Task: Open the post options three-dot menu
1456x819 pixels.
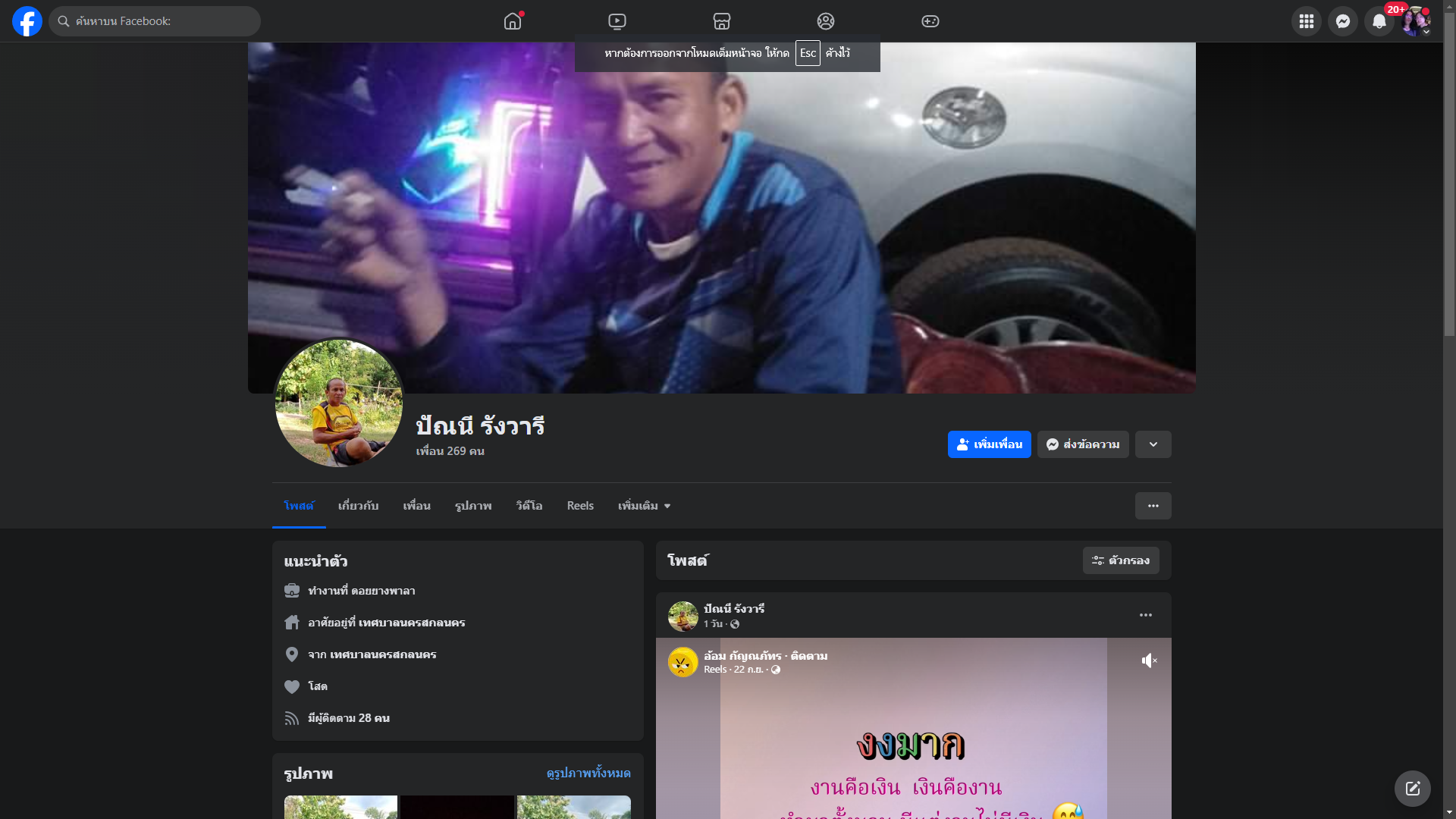Action: click(x=1145, y=615)
